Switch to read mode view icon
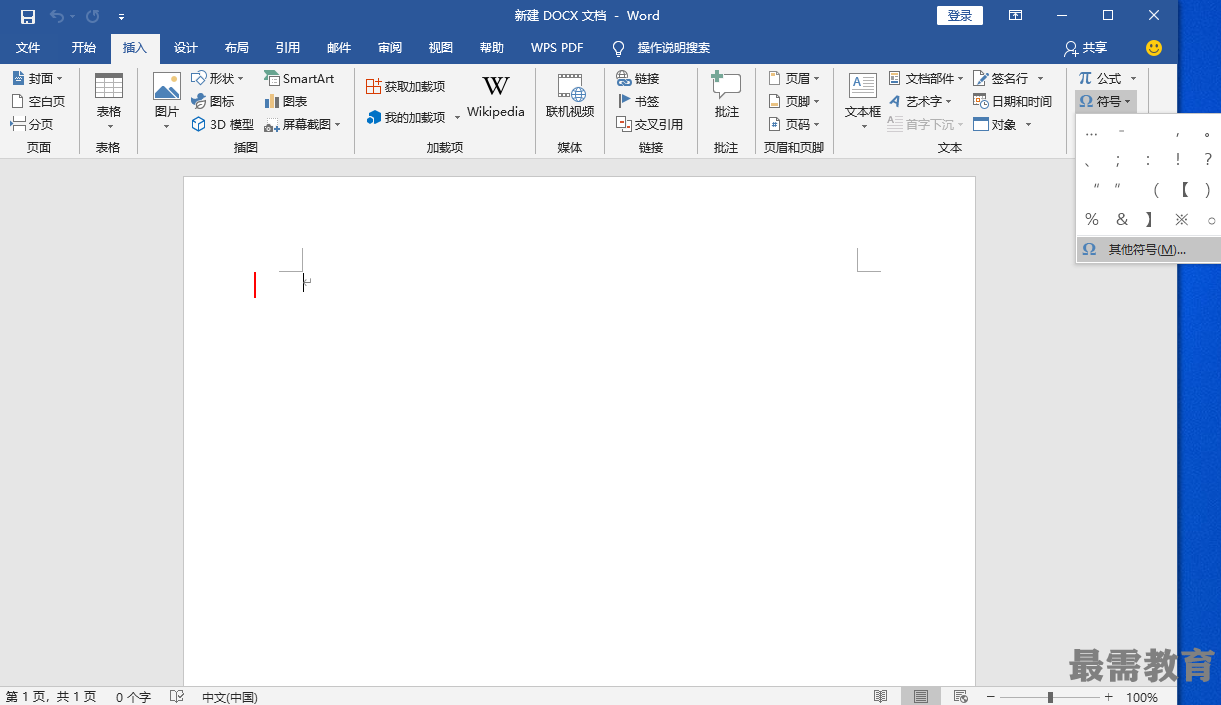The image size is (1221, 705). (881, 696)
